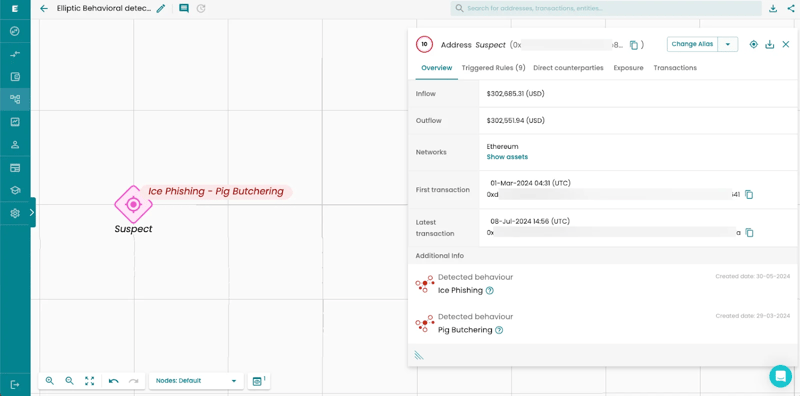
Task: Click the Inflow value $302,685.31 (USD)
Action: tap(515, 94)
